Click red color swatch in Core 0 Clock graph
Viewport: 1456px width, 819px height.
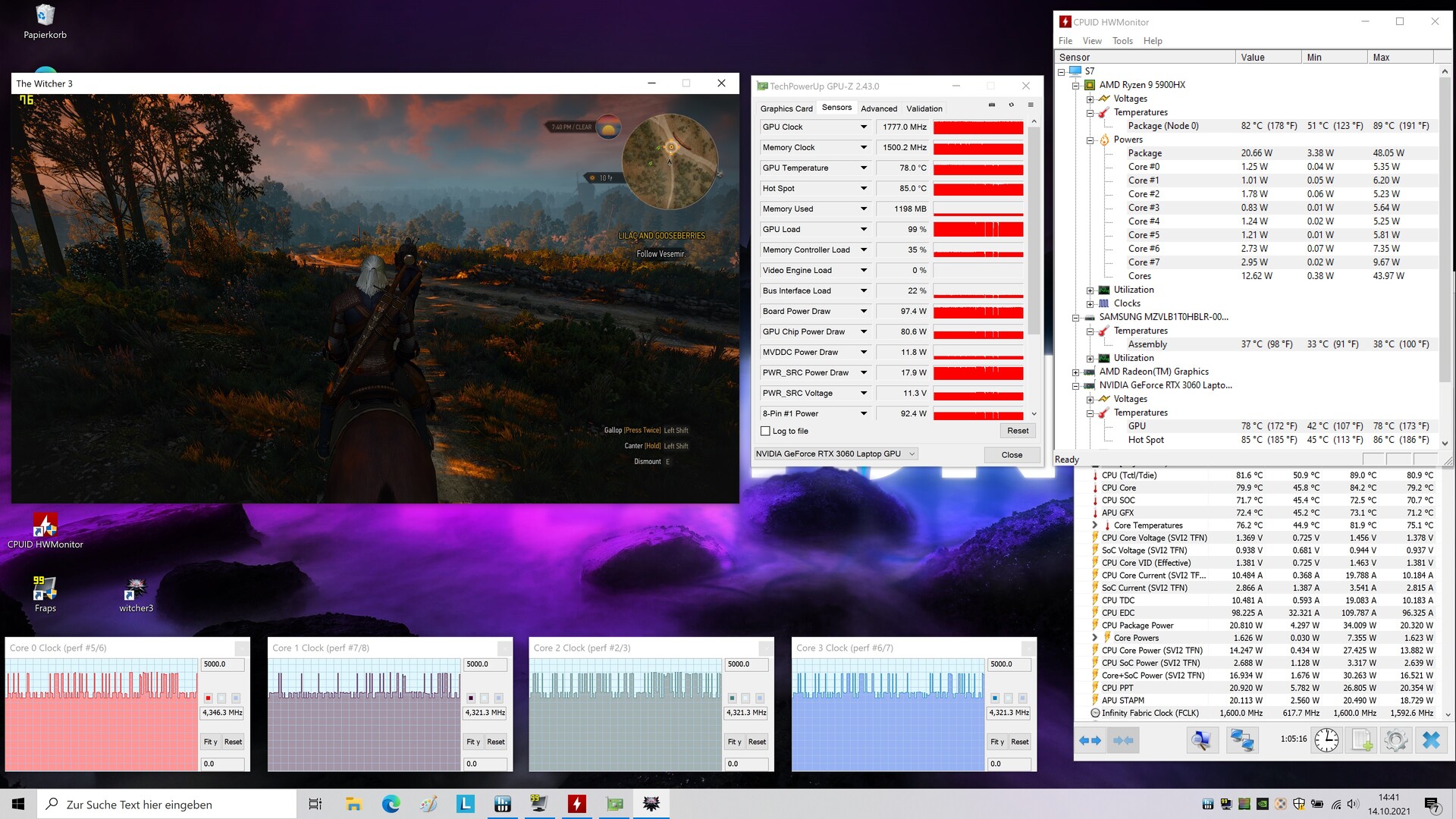coord(208,698)
